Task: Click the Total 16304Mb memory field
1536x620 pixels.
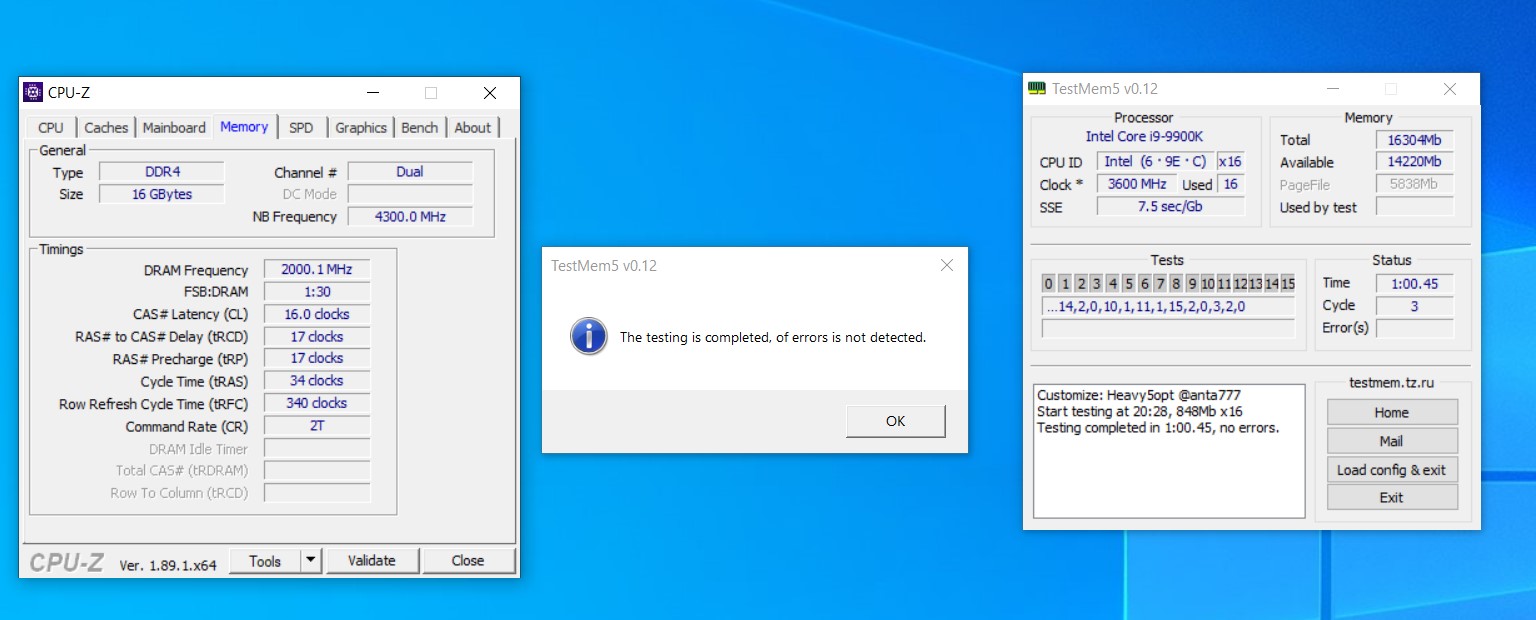Action: coord(1414,140)
